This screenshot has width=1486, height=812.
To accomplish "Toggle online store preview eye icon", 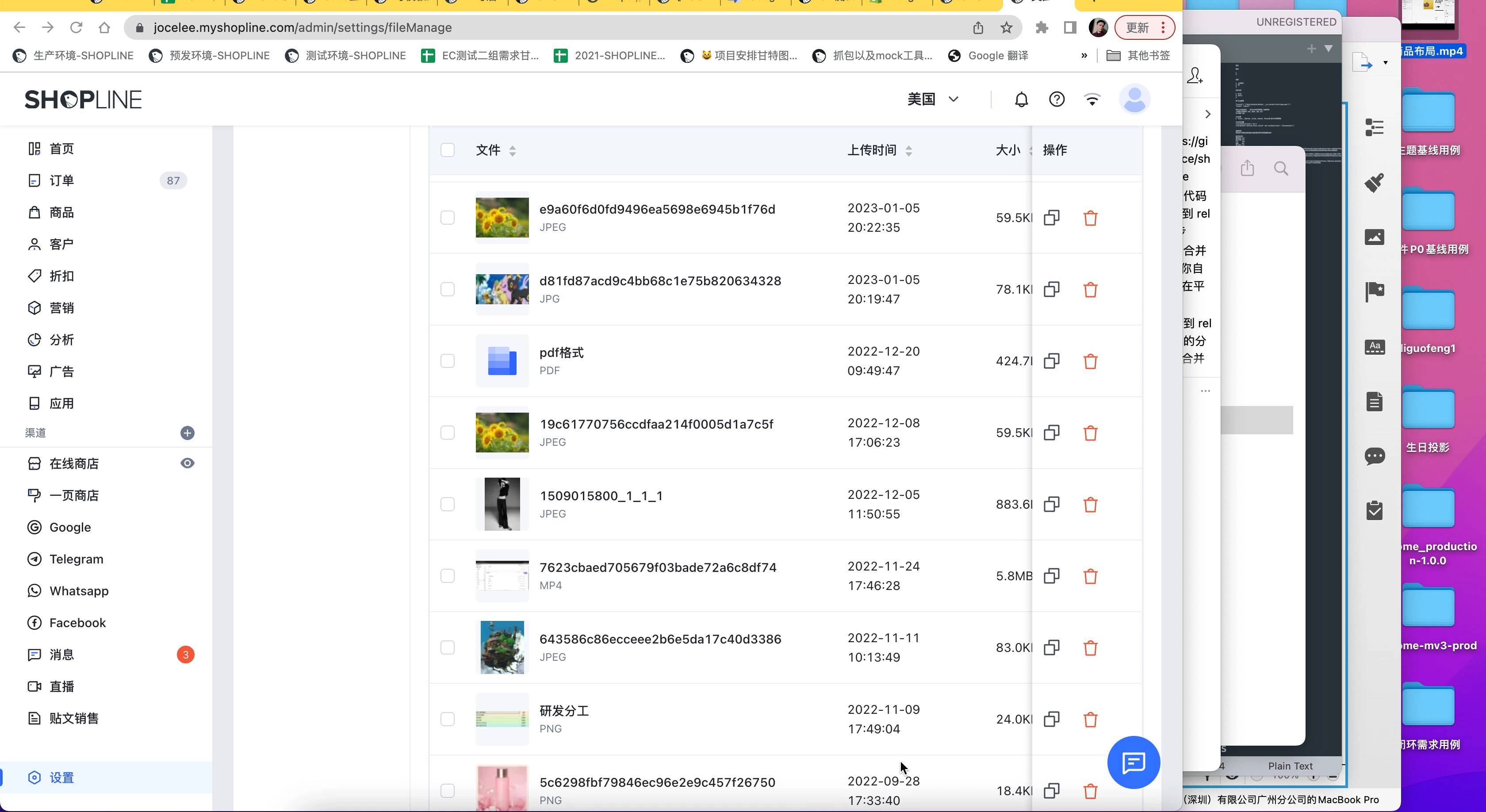I will 187,463.
